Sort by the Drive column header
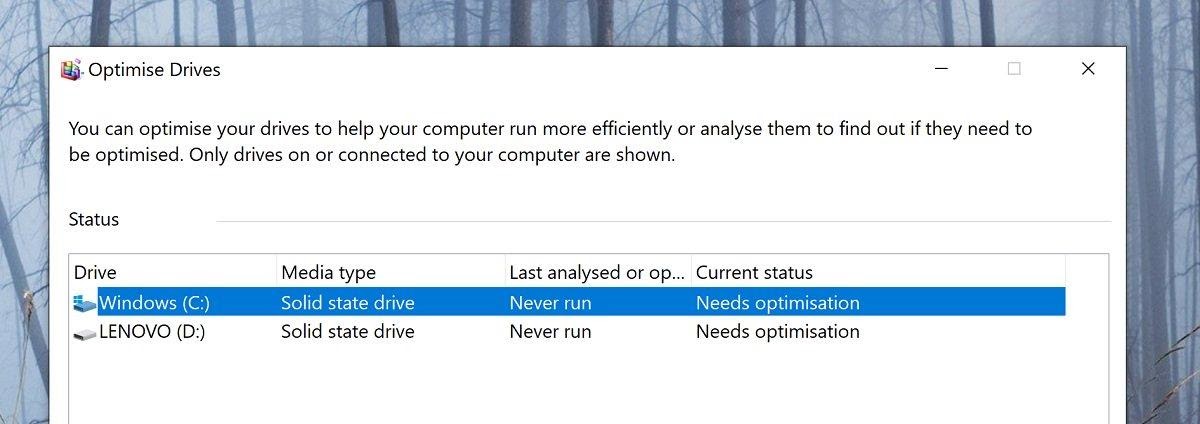Image resolution: width=1200 pixels, height=424 pixels. tap(95, 272)
